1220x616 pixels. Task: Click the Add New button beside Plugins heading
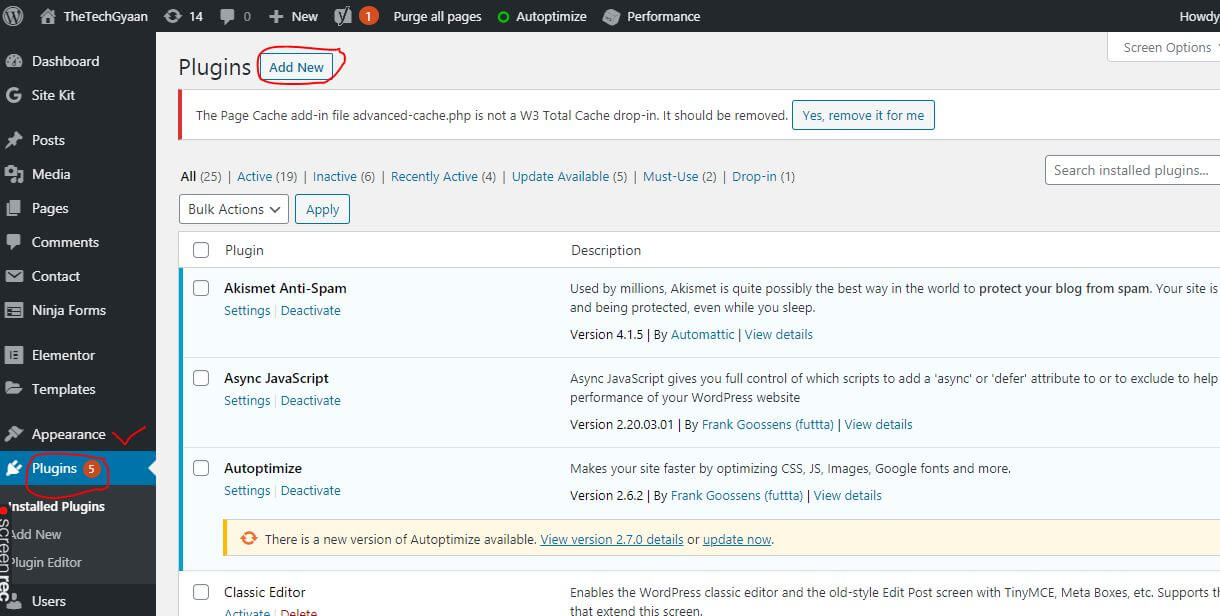297,67
